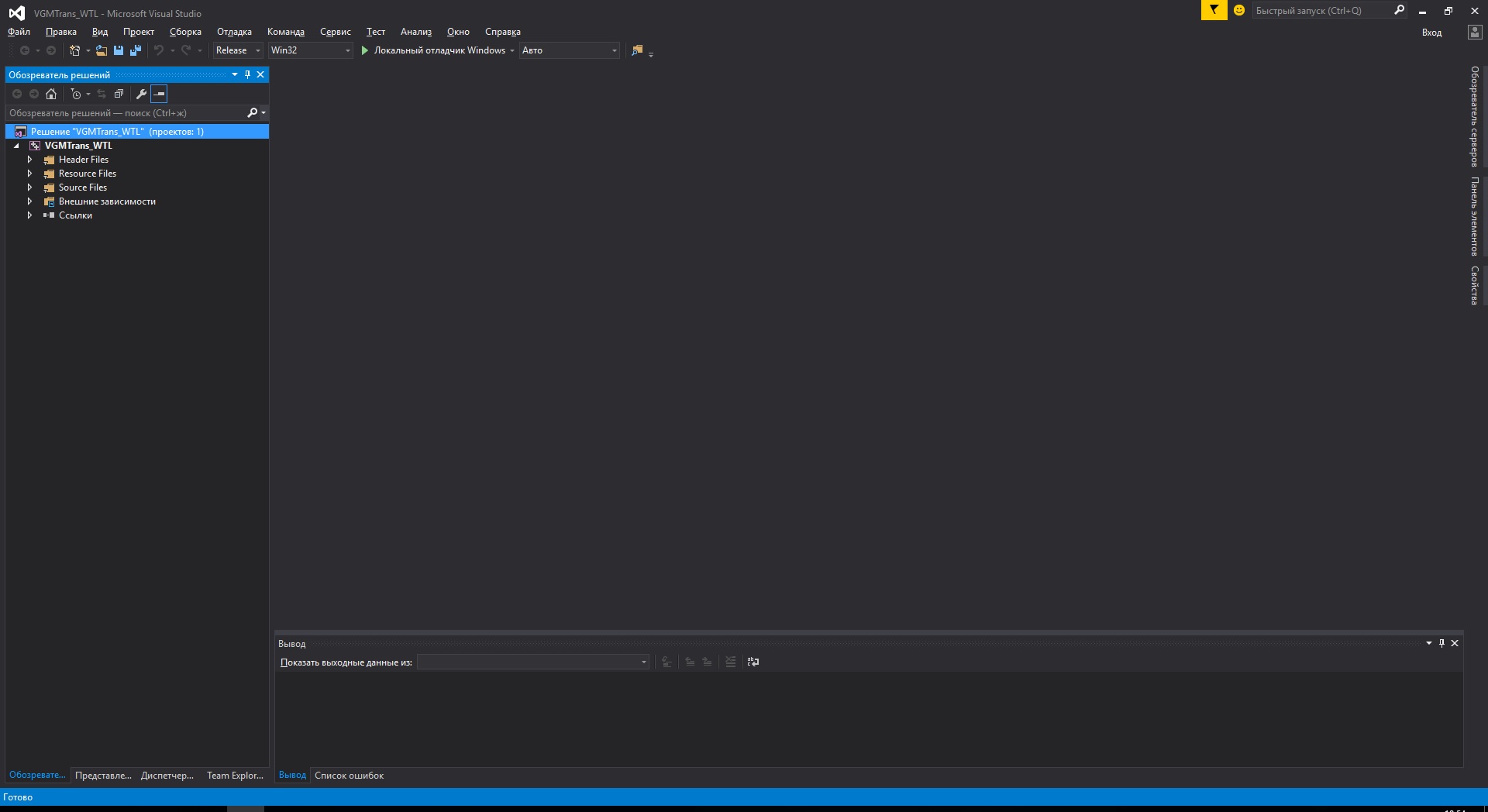Expand the Header Files folder
The width and height of the screenshot is (1488, 812).
coord(29,160)
